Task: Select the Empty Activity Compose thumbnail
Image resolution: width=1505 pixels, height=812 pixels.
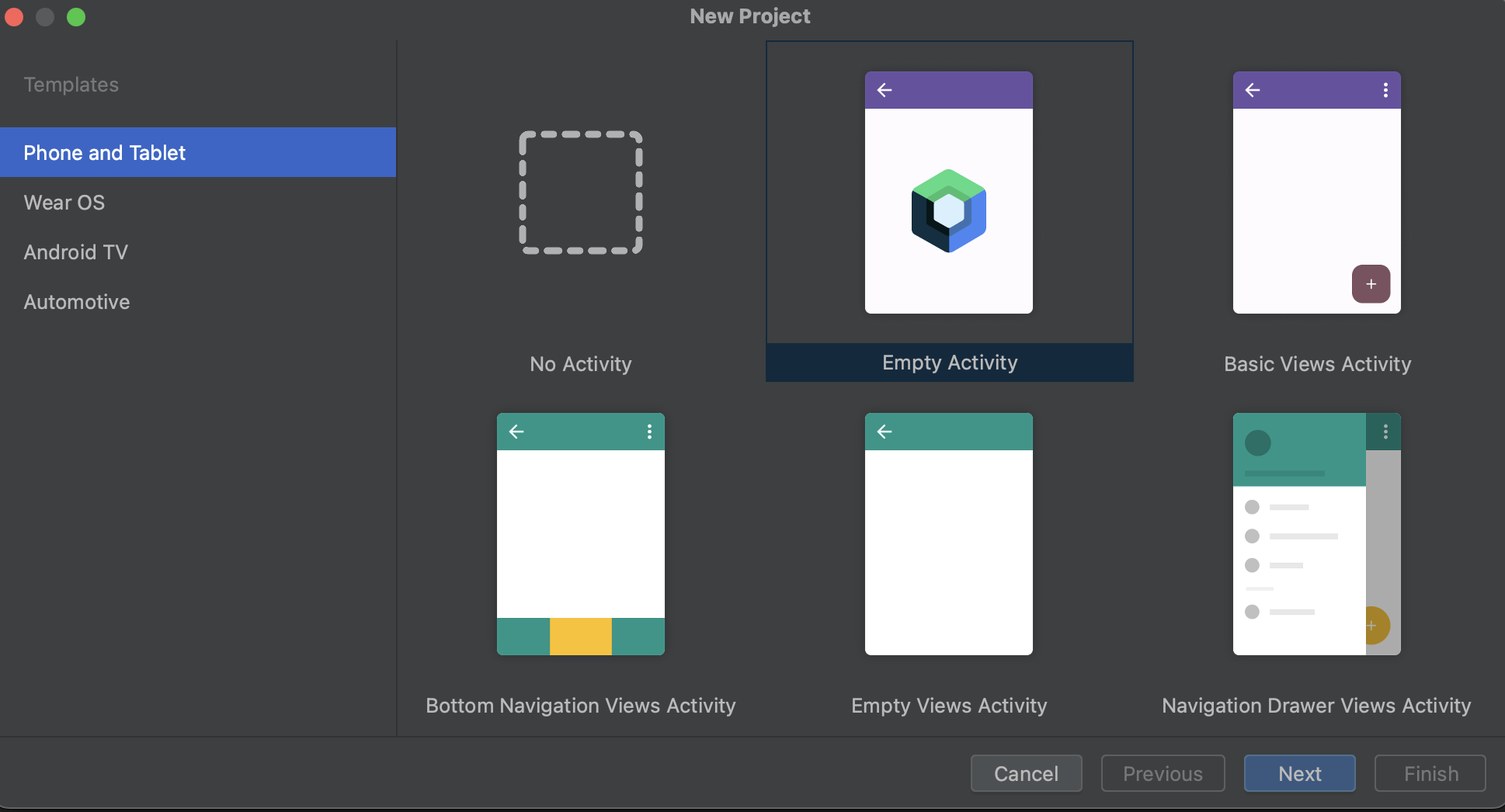Action: (x=949, y=193)
